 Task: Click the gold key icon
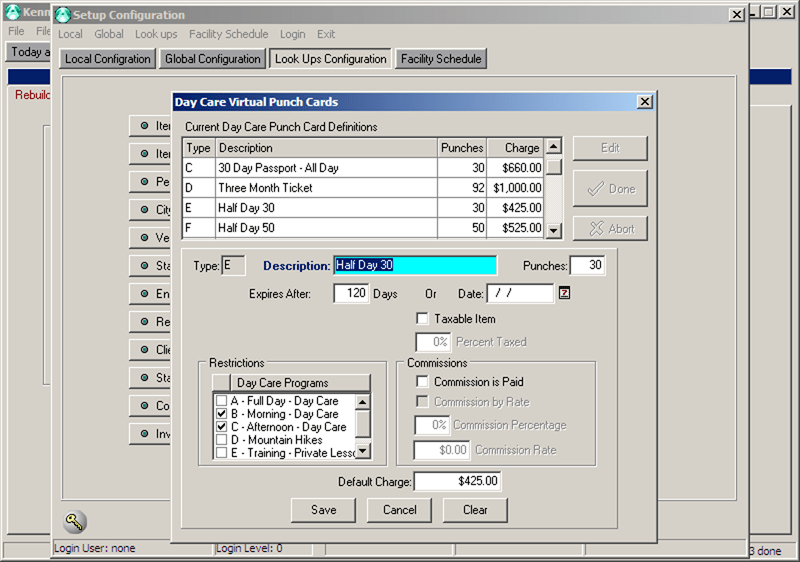(75, 521)
